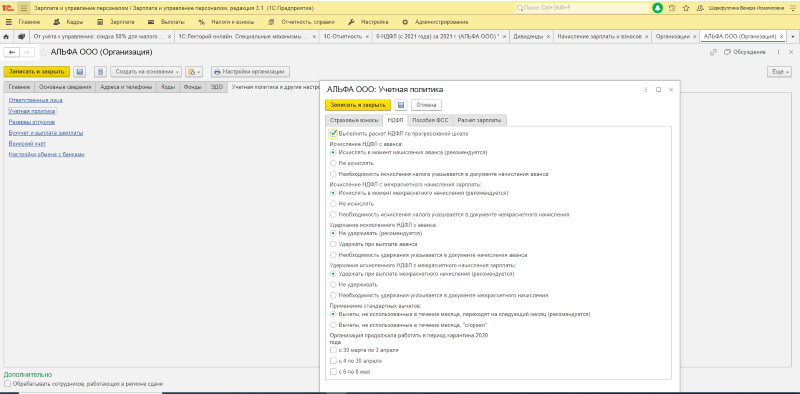
Task: Click in the search field Поиск Ctrl+Shift+F
Action: click(x=581, y=8)
